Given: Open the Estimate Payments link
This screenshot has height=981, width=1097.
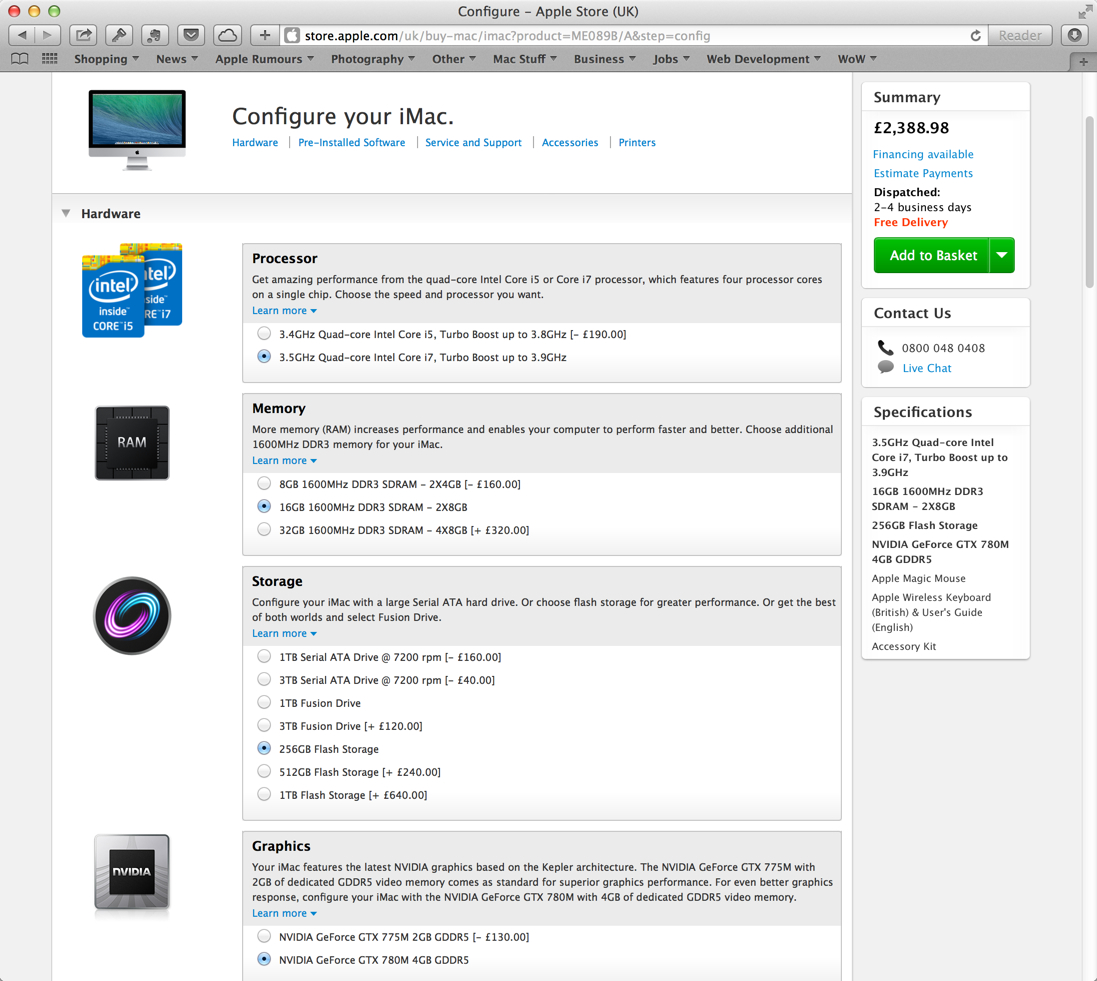Looking at the screenshot, I should [x=923, y=173].
